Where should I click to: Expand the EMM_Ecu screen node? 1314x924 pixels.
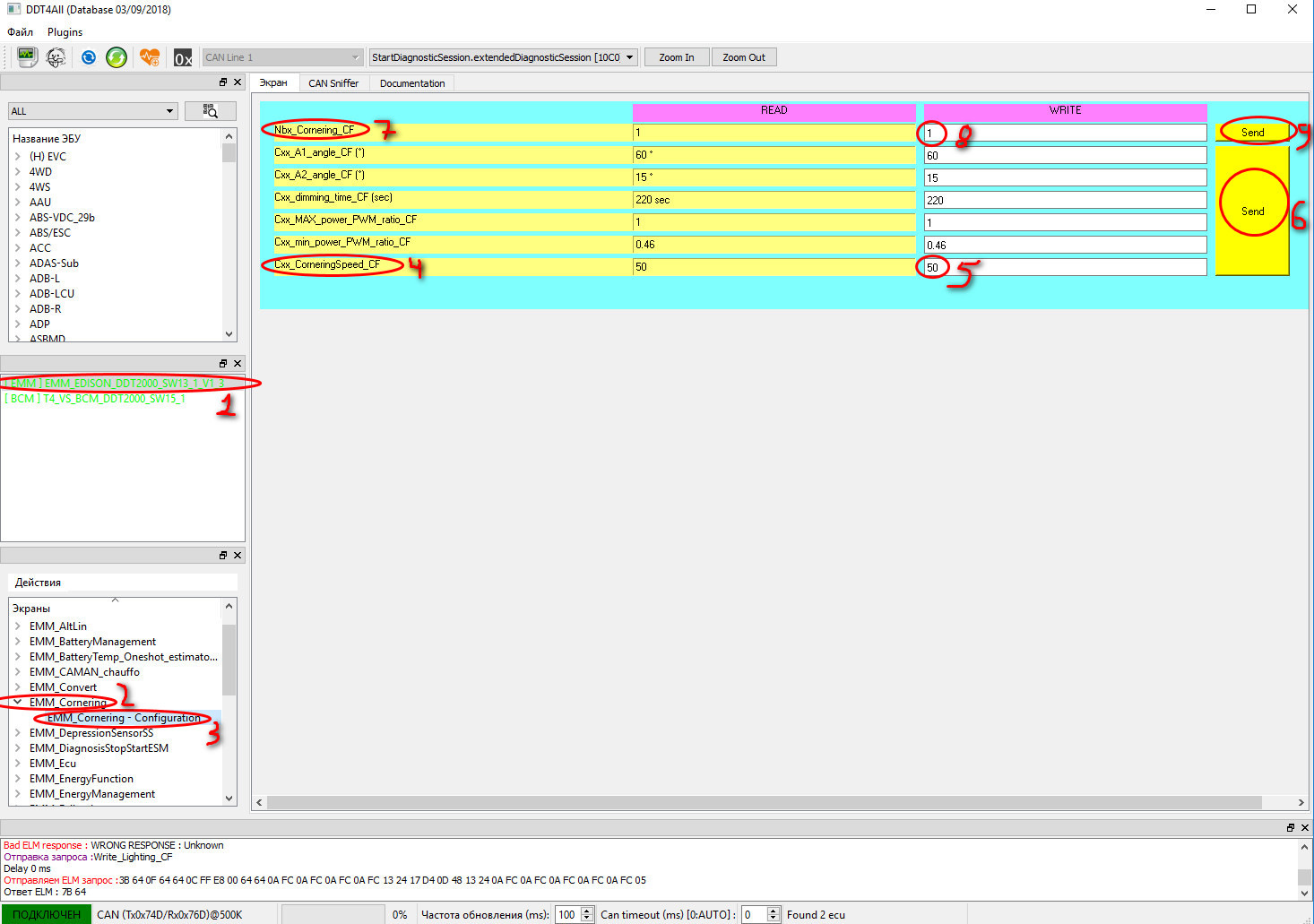tap(18, 763)
